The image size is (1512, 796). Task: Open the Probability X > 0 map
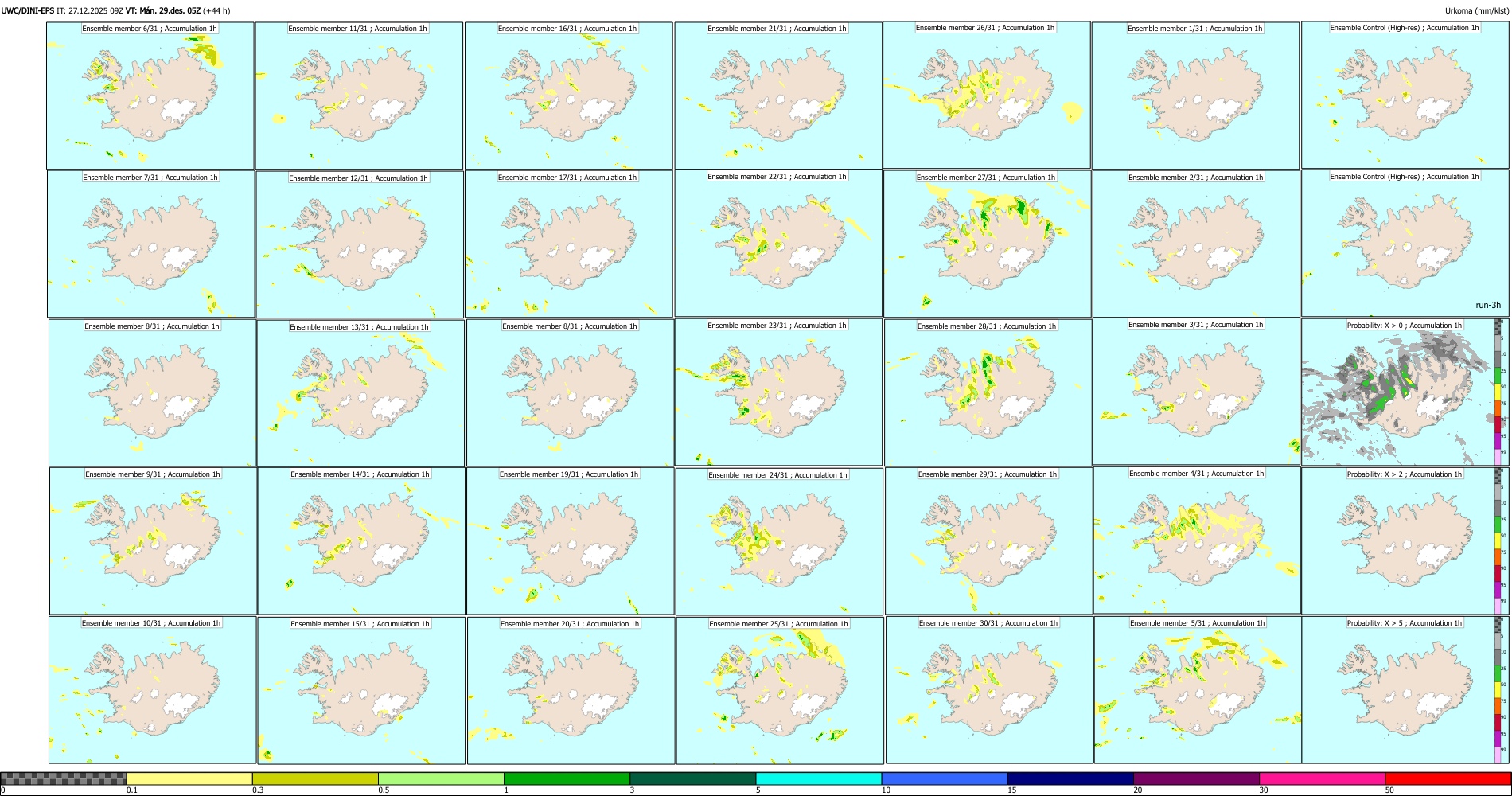tap(1405, 392)
